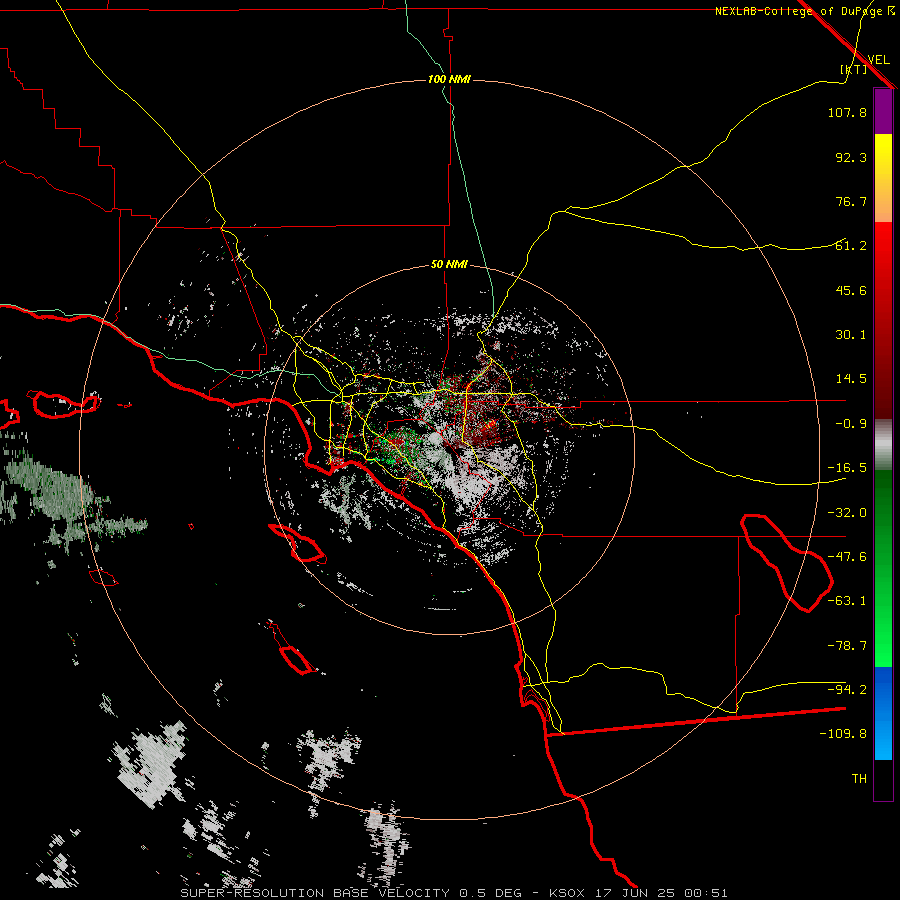Click the [KT] units label

coord(854,69)
